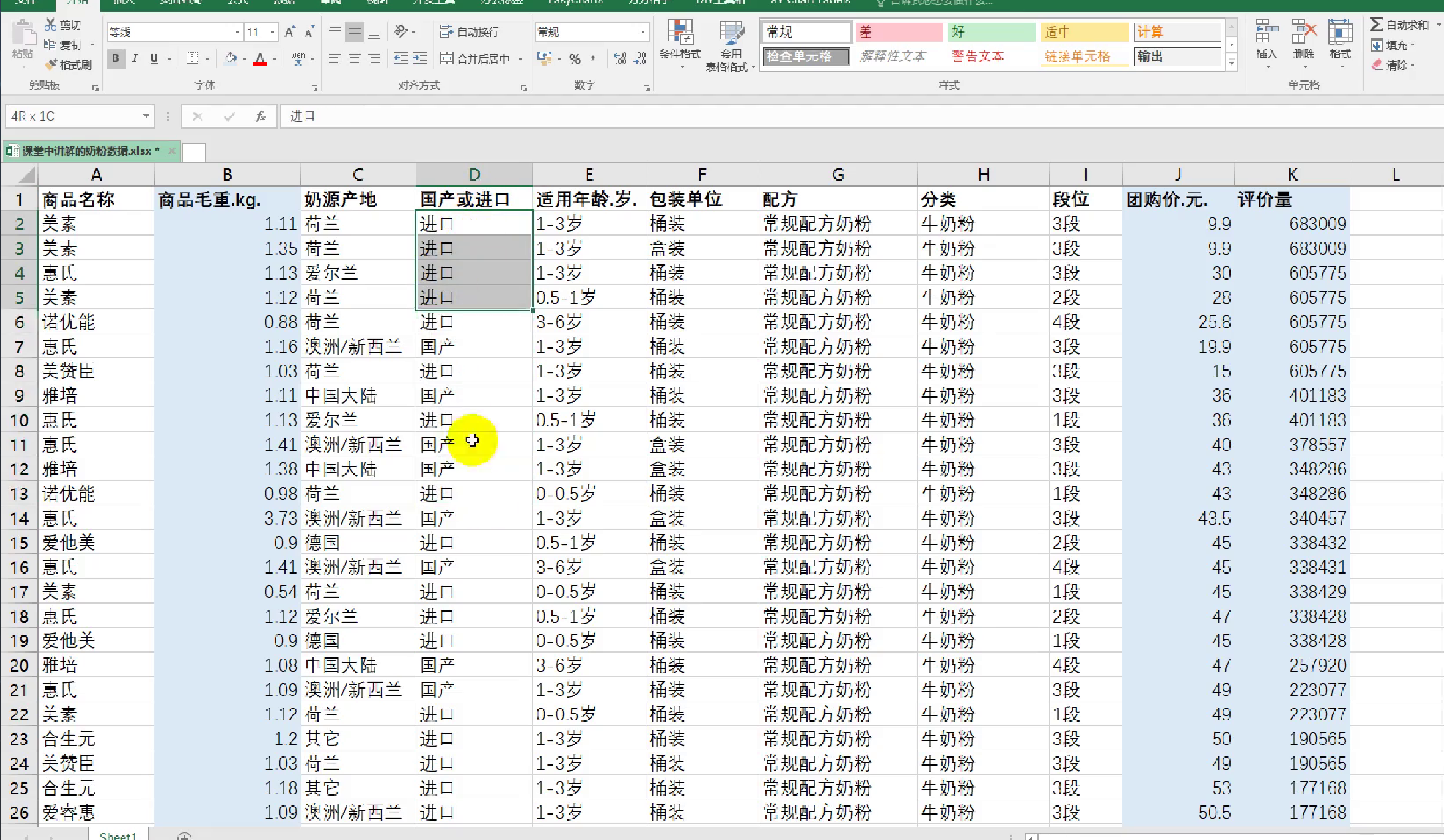Click the Delete cells (删除) icon
The height and width of the screenshot is (840, 1444).
(x=1304, y=32)
